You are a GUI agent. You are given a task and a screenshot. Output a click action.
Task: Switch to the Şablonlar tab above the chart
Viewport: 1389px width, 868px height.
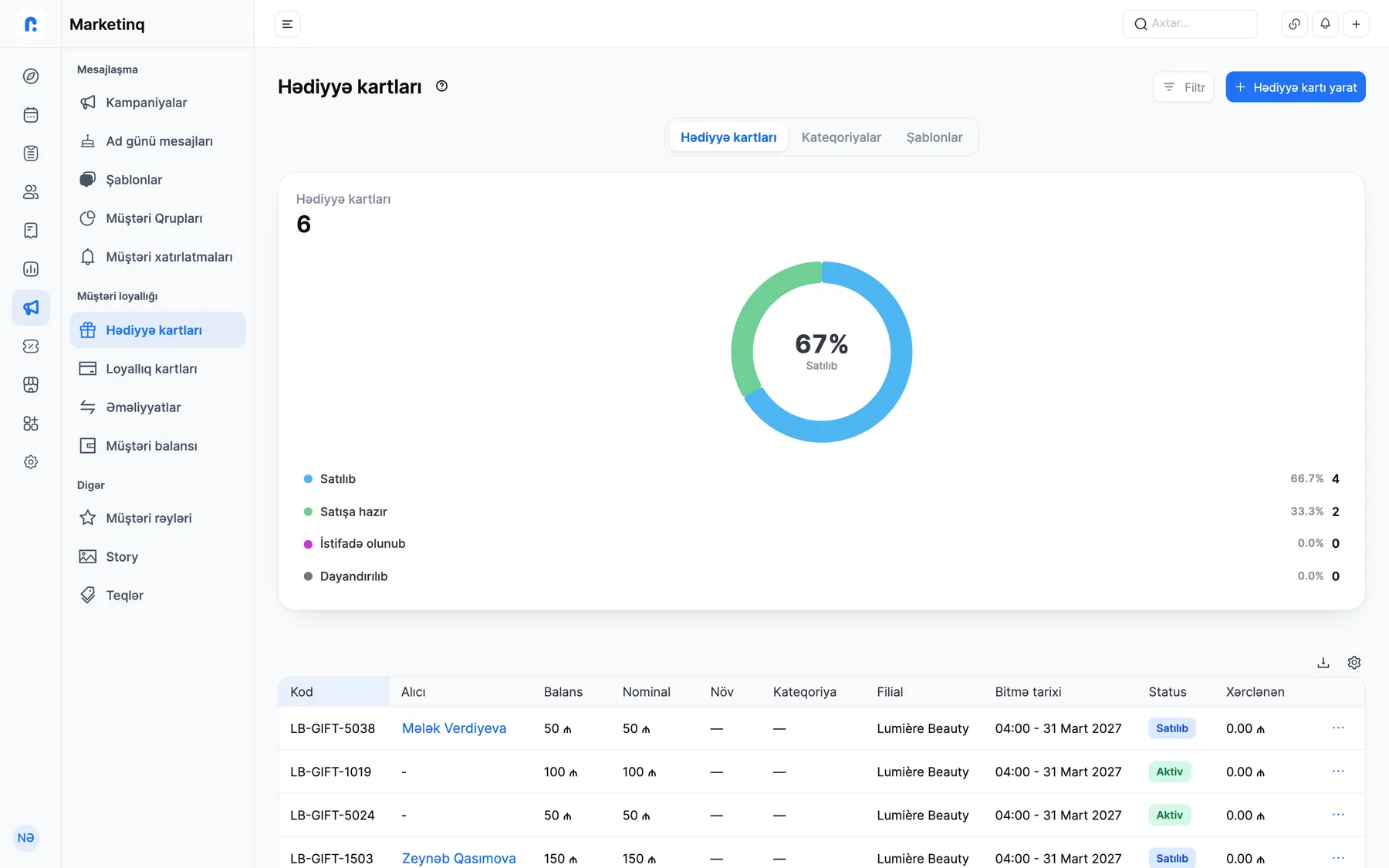(x=934, y=137)
